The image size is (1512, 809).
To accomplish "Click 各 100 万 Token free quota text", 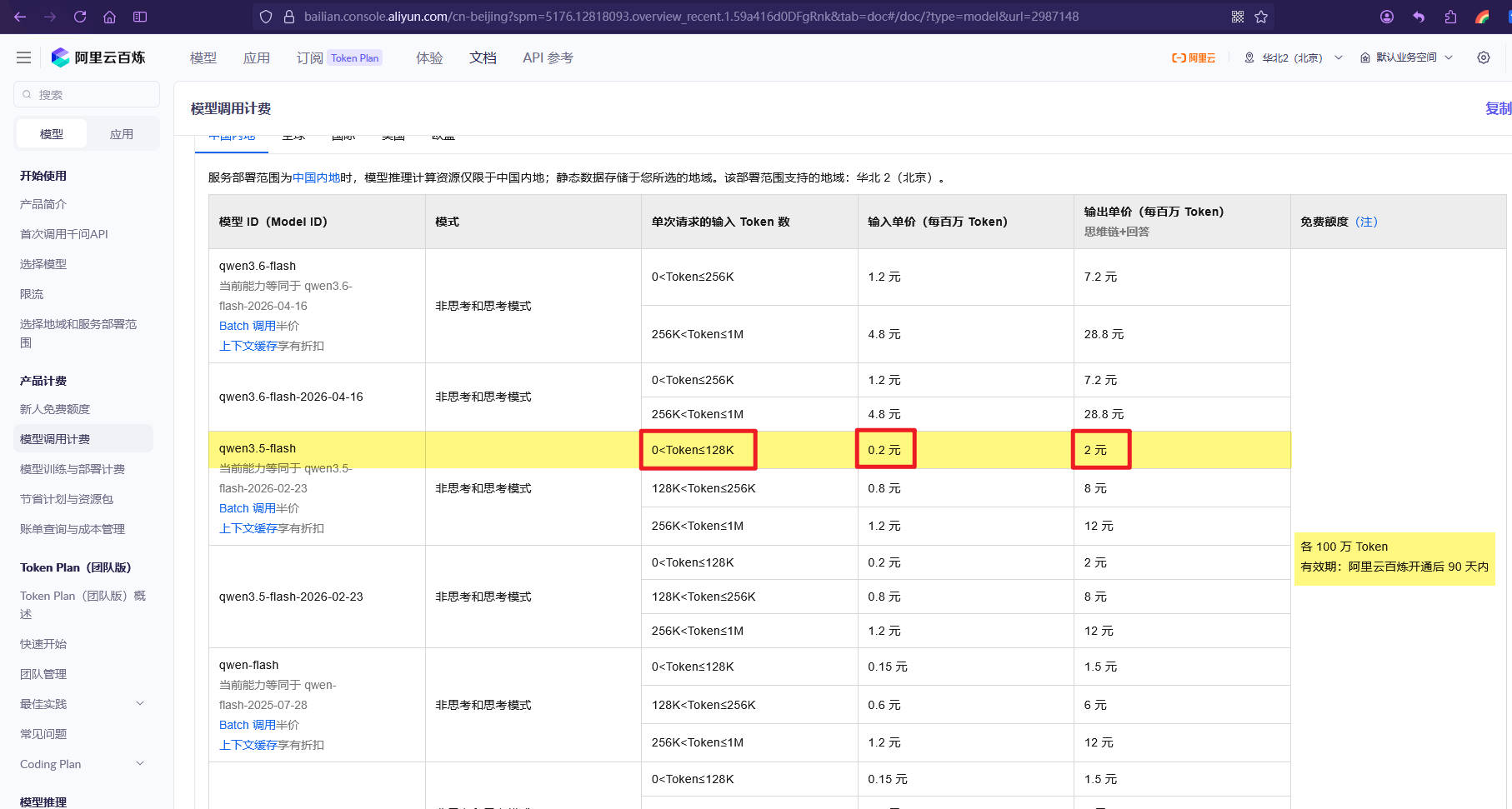I will pyautogui.click(x=1344, y=547).
